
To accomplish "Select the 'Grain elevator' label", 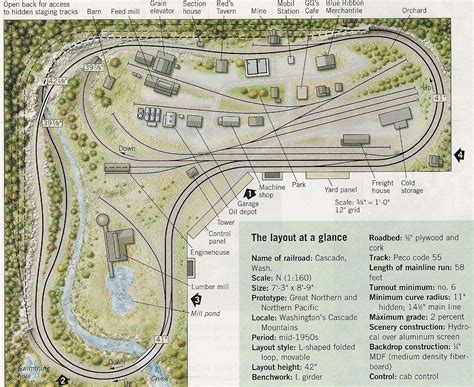I will point(162,7).
